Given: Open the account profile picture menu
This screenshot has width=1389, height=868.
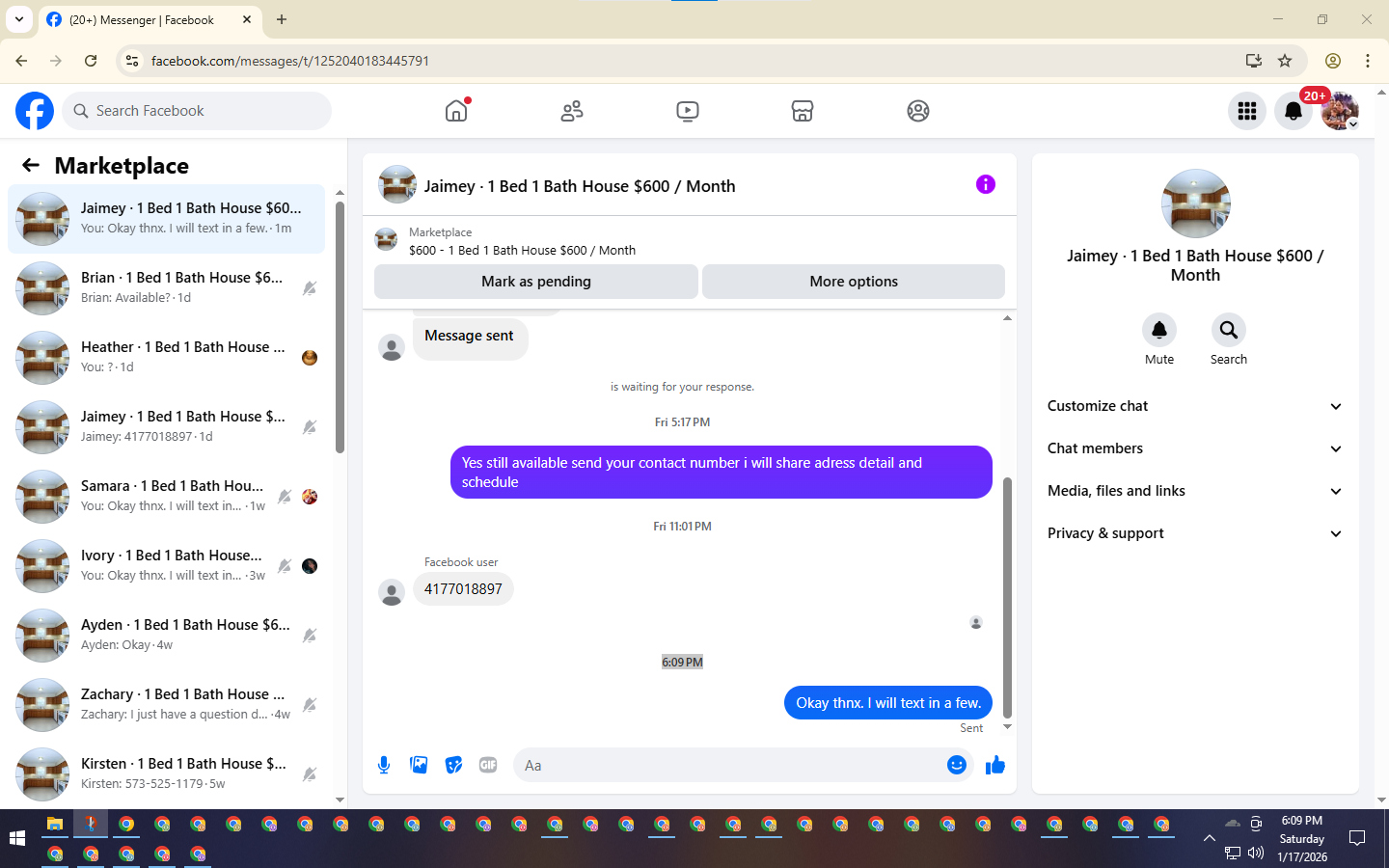Looking at the screenshot, I should pos(1340,111).
